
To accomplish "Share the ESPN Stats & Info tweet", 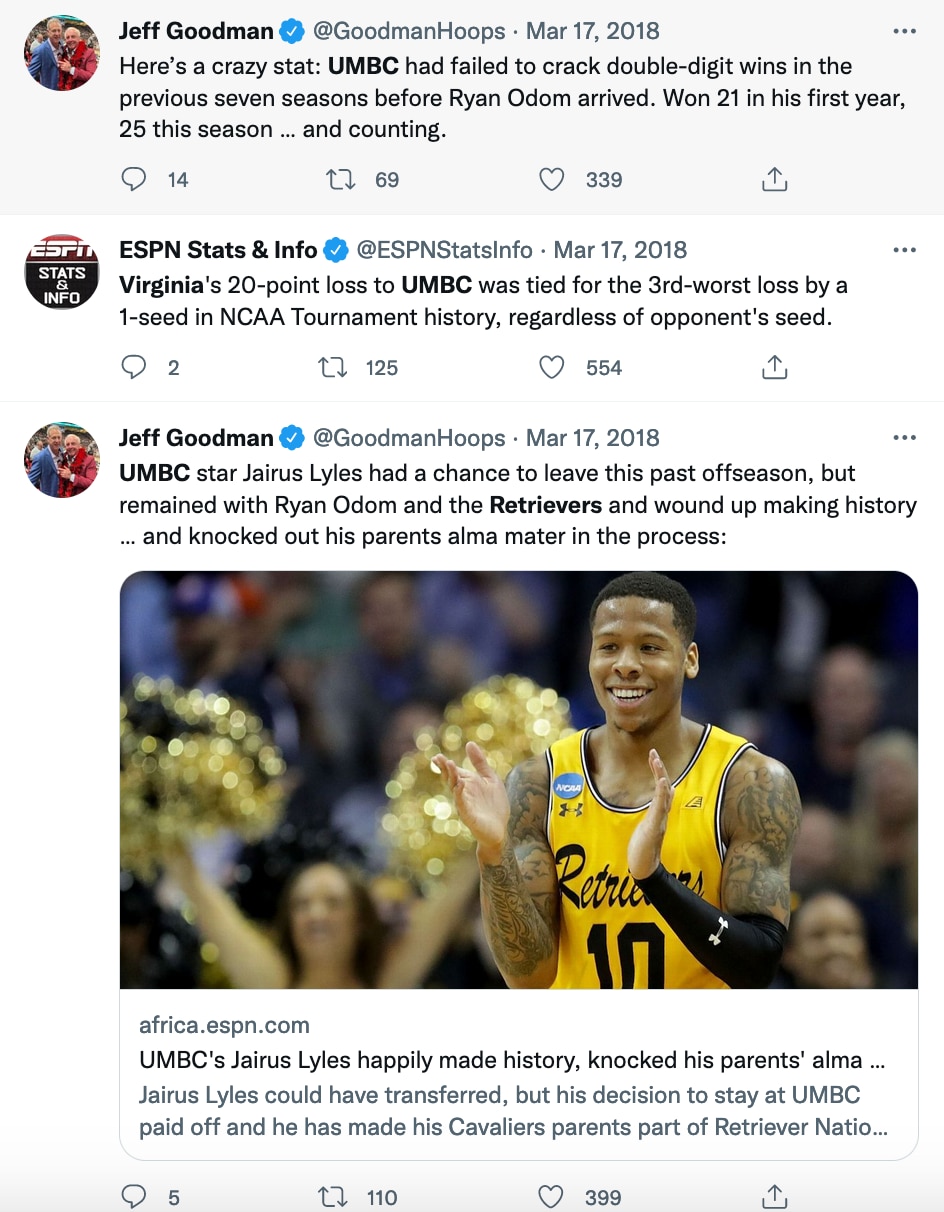I will pyautogui.click(x=775, y=368).
